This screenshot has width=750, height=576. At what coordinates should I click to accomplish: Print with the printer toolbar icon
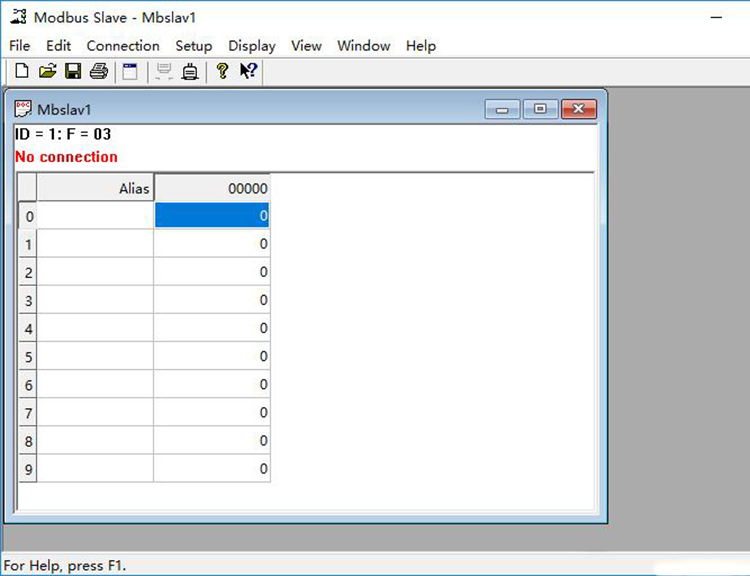pyautogui.click(x=99, y=72)
